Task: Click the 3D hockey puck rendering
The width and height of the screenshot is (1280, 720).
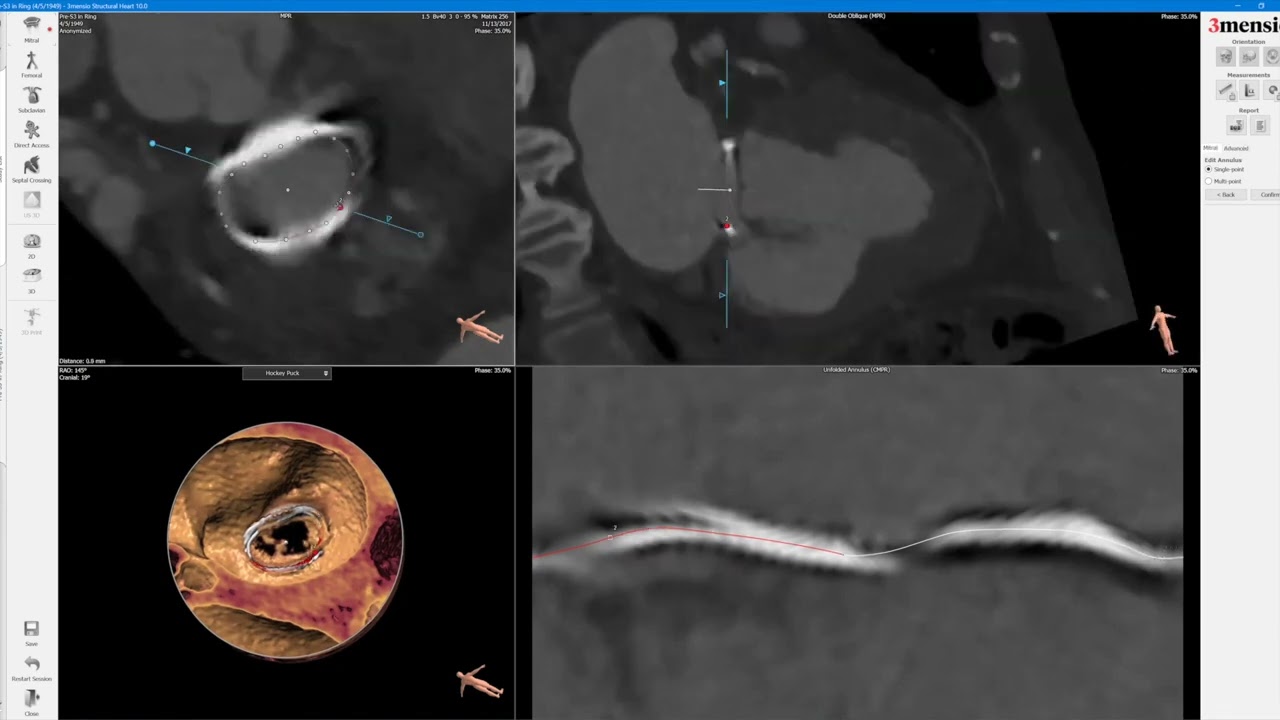Action: click(x=286, y=541)
